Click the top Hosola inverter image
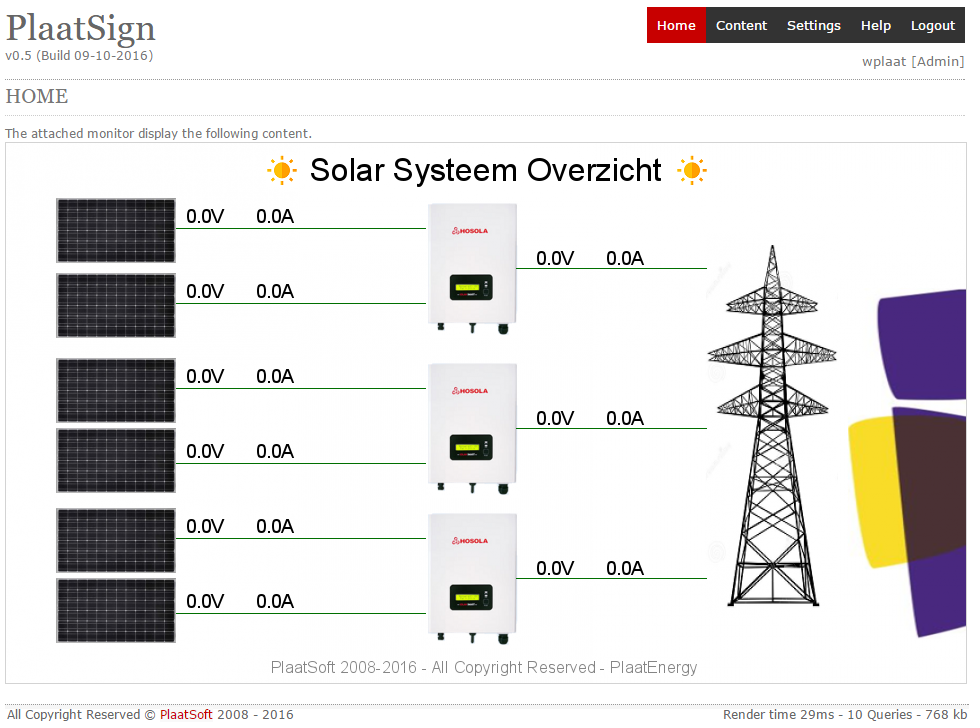Viewport: 980px width, 728px height. [472, 268]
